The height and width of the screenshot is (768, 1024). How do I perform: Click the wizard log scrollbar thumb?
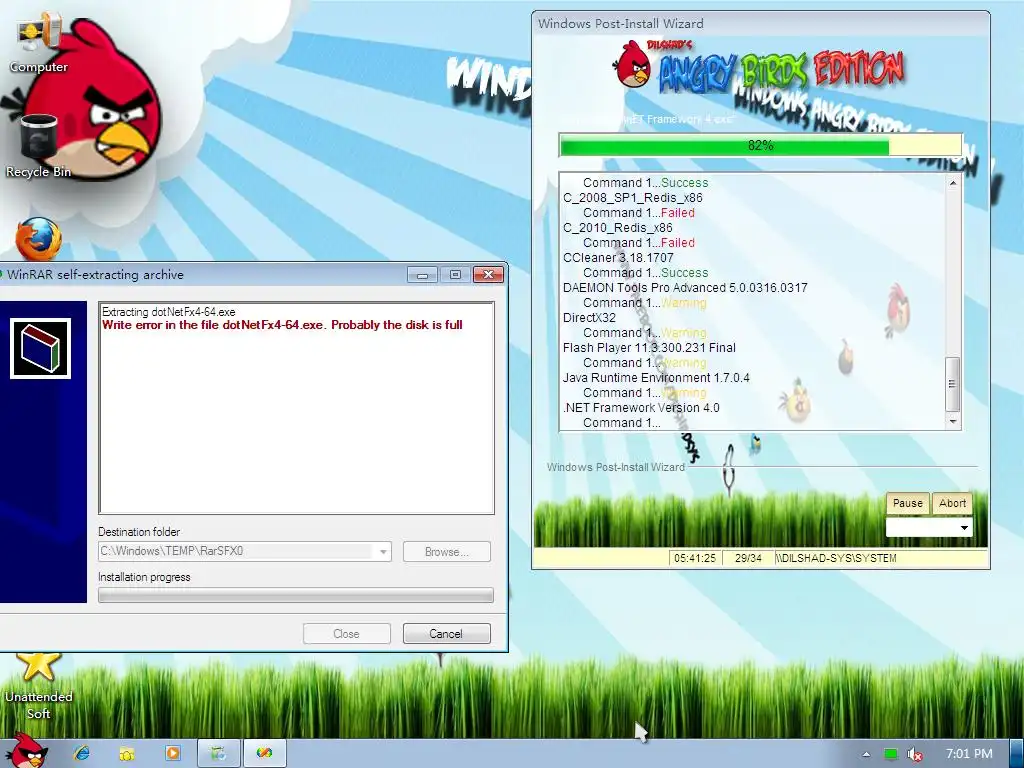[x=953, y=385]
